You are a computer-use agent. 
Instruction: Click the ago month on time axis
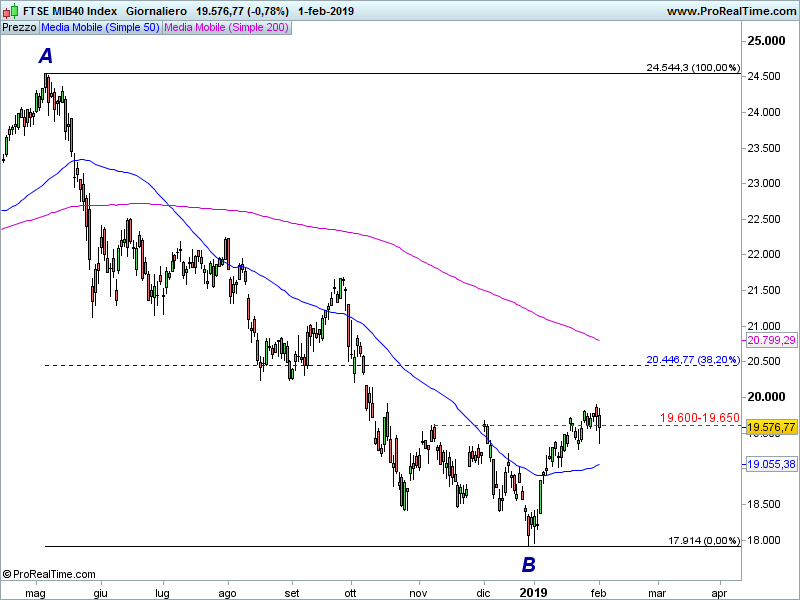click(227, 593)
